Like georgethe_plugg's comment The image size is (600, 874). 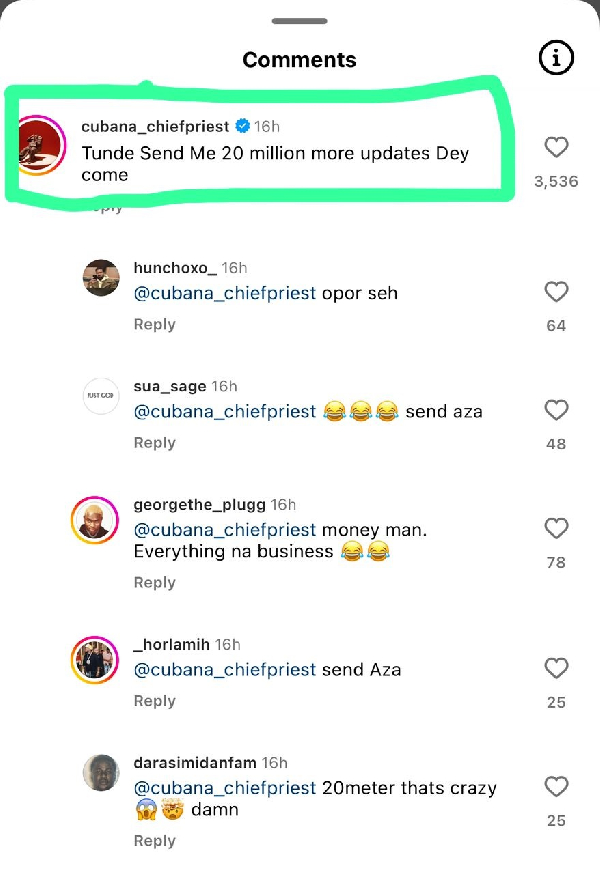click(556, 528)
